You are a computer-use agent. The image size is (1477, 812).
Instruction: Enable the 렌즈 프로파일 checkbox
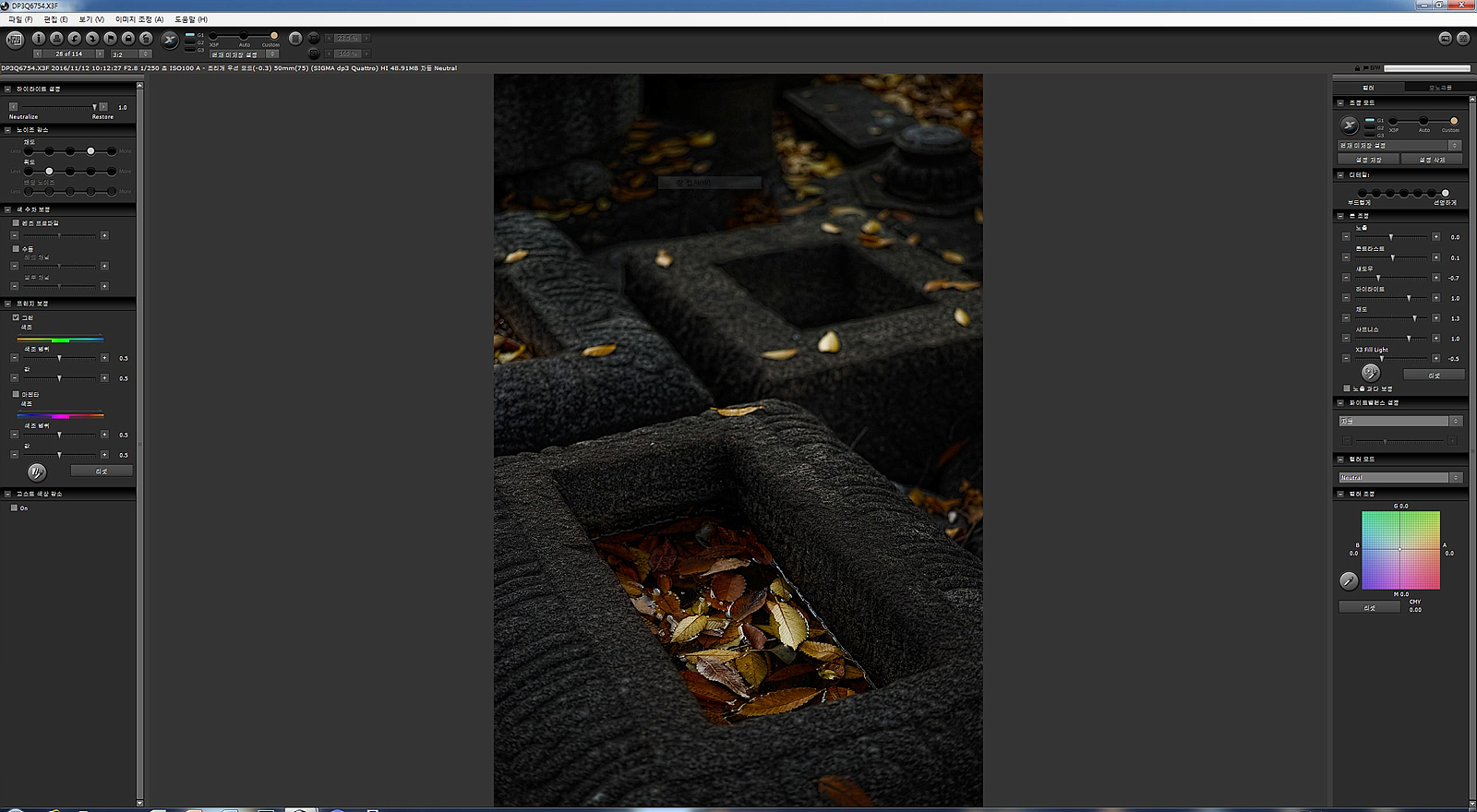16,222
